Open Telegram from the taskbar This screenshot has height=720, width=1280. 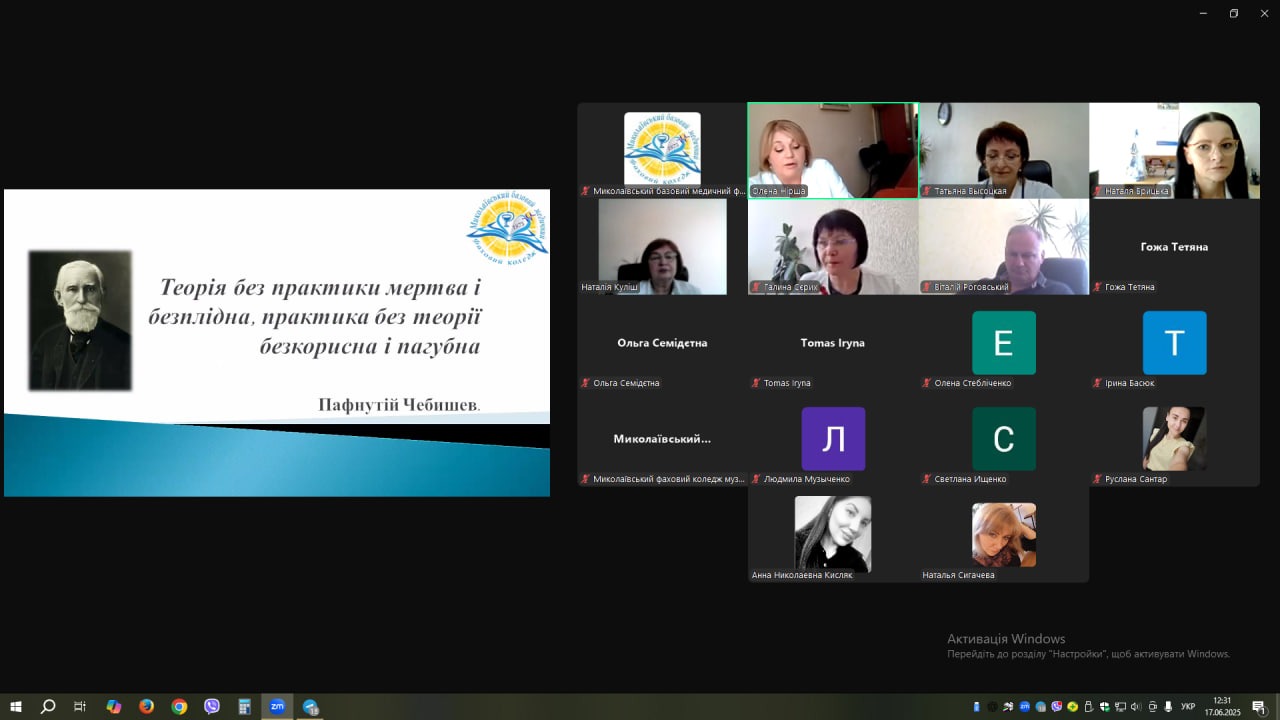(310, 706)
